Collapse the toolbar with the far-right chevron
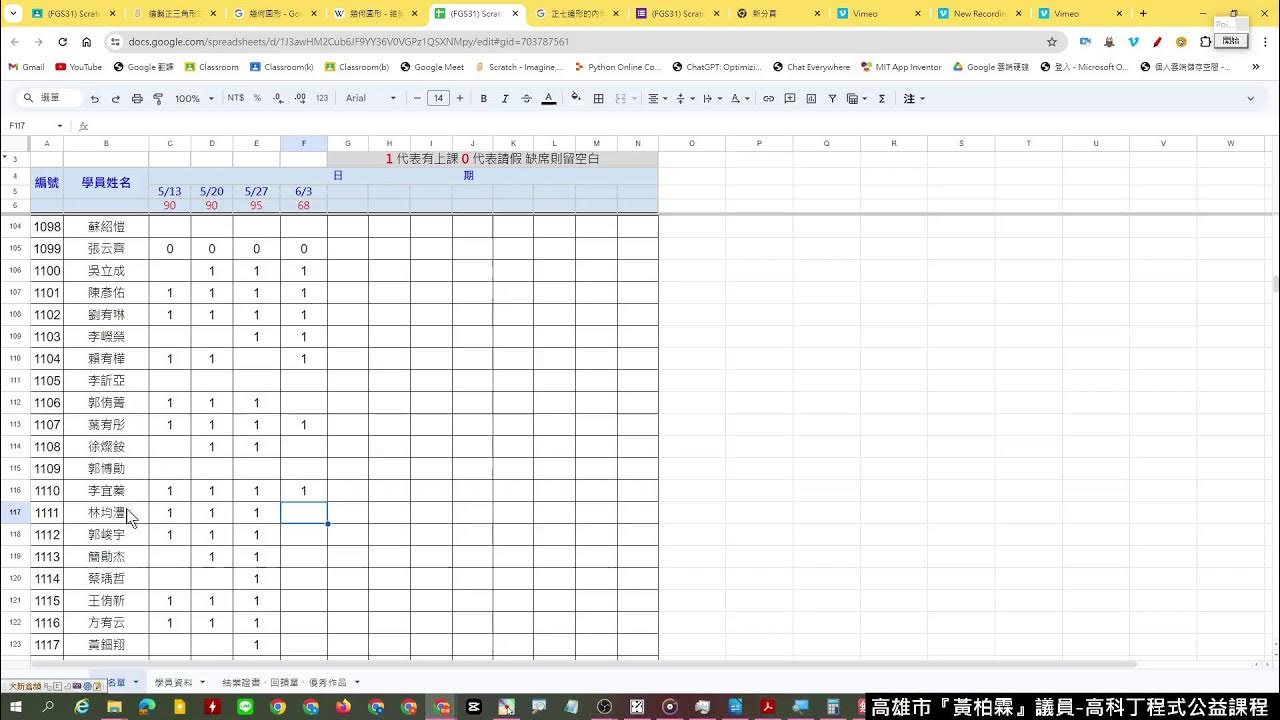 (1250, 98)
